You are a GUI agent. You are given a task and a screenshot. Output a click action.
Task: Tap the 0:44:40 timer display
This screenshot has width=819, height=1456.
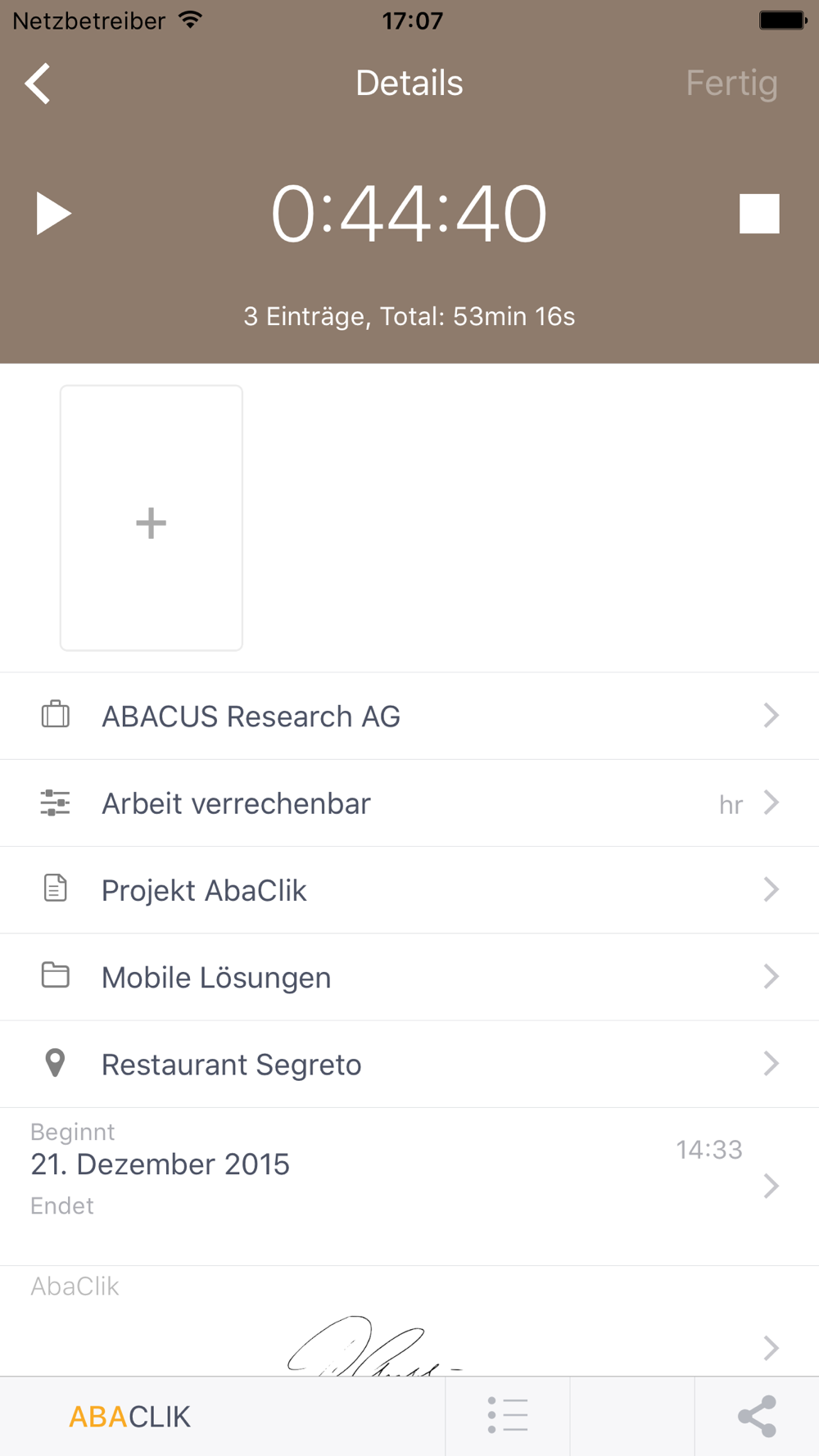[409, 215]
